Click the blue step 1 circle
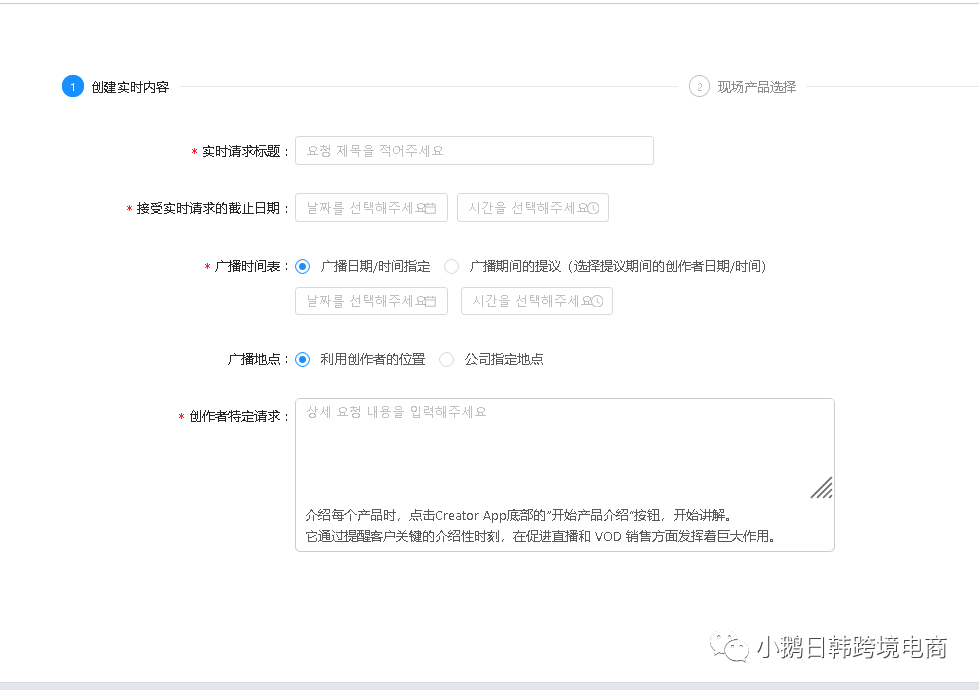Screen dimensions: 979x690 (x=72, y=87)
